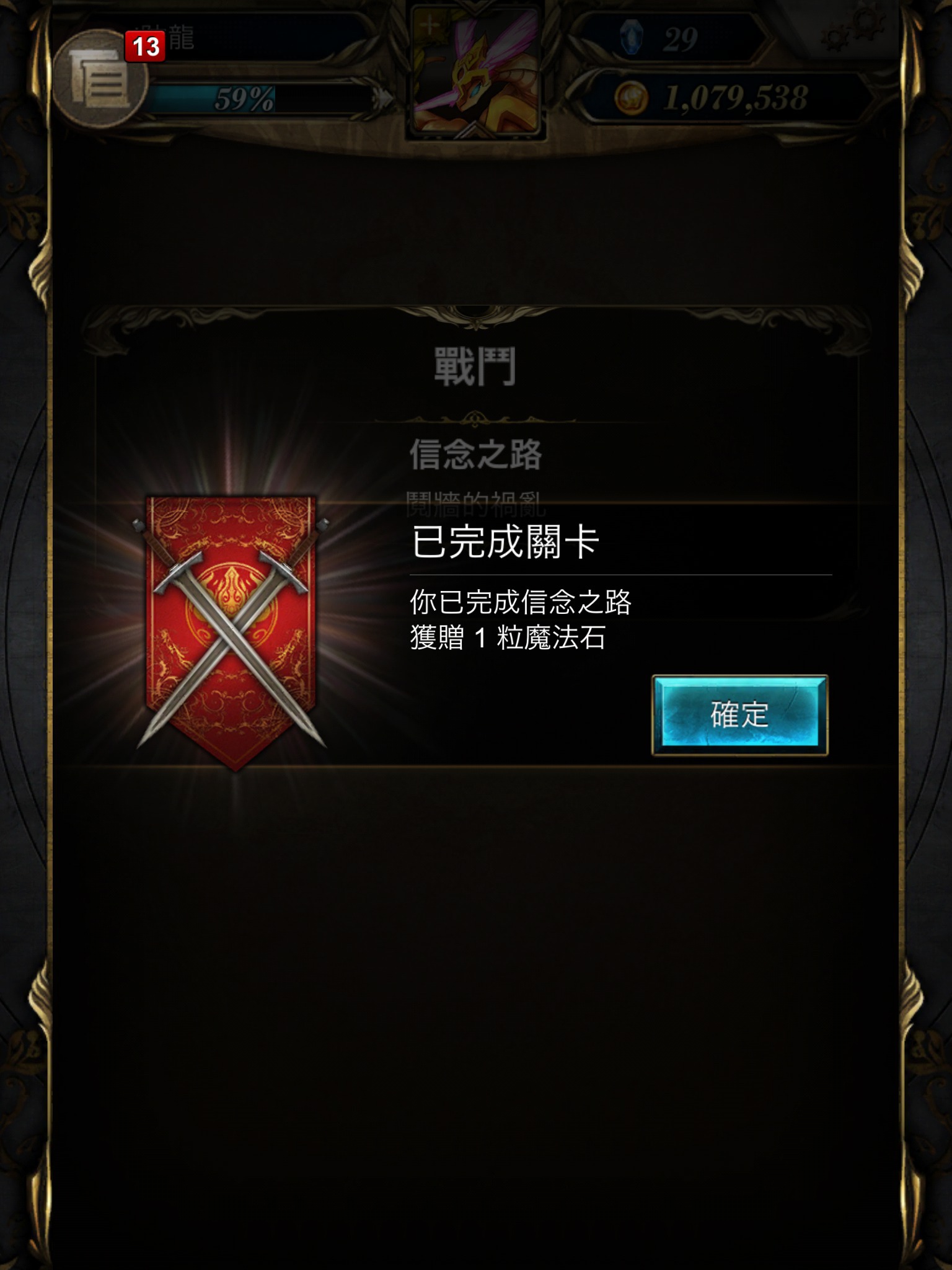Select the 信念之路 stage entry
The image size is (952, 1270).
475,454
